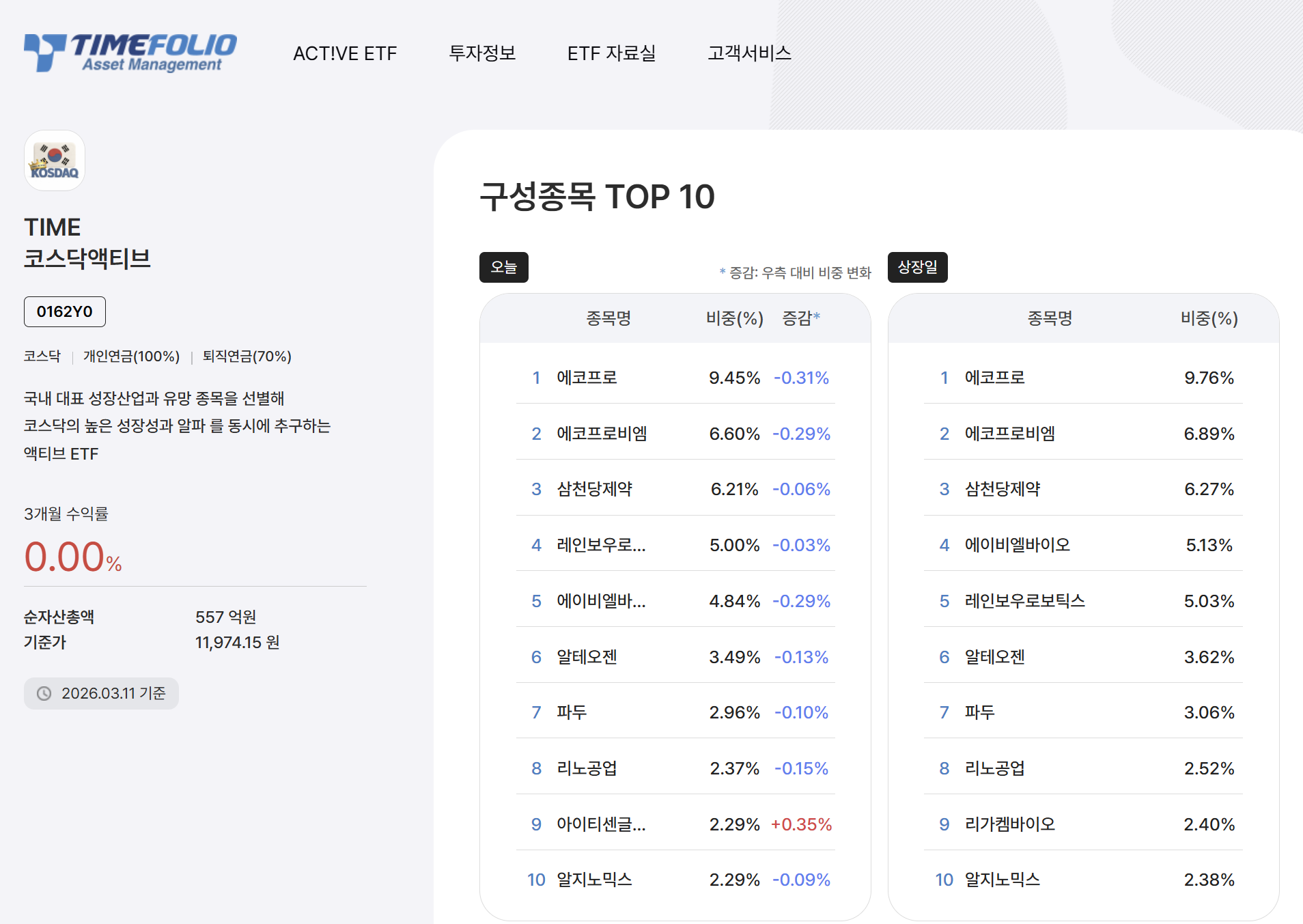1303x924 pixels.
Task: Click the 6.60% weight value
Action: (735, 434)
